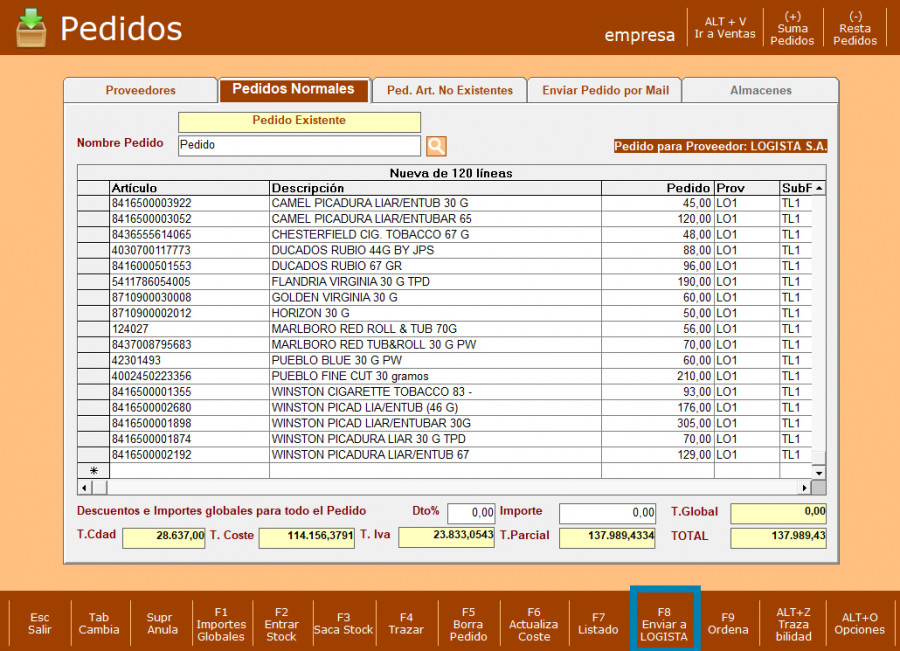Viewport: 900px width, 651px height.
Task: Go to Ventas with ALT+V button
Action: tap(725, 28)
